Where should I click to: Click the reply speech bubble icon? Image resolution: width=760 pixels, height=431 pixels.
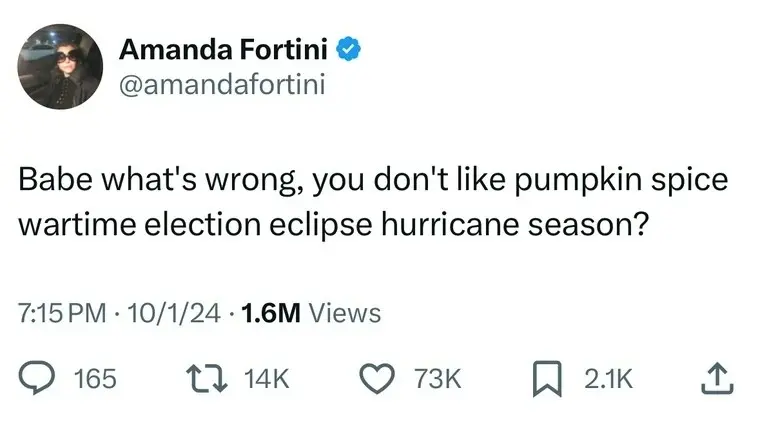(x=39, y=378)
